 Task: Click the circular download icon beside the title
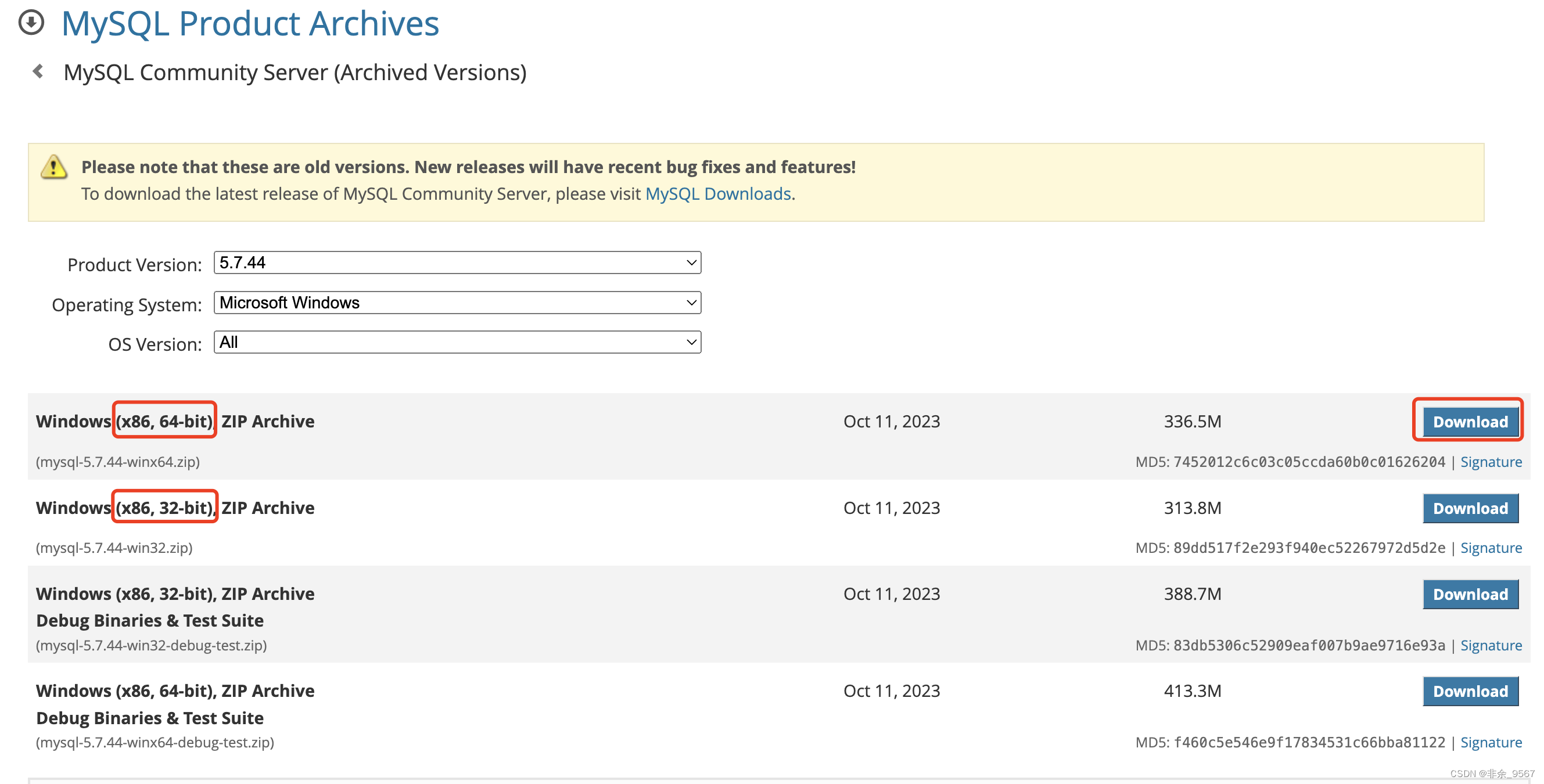(31, 23)
